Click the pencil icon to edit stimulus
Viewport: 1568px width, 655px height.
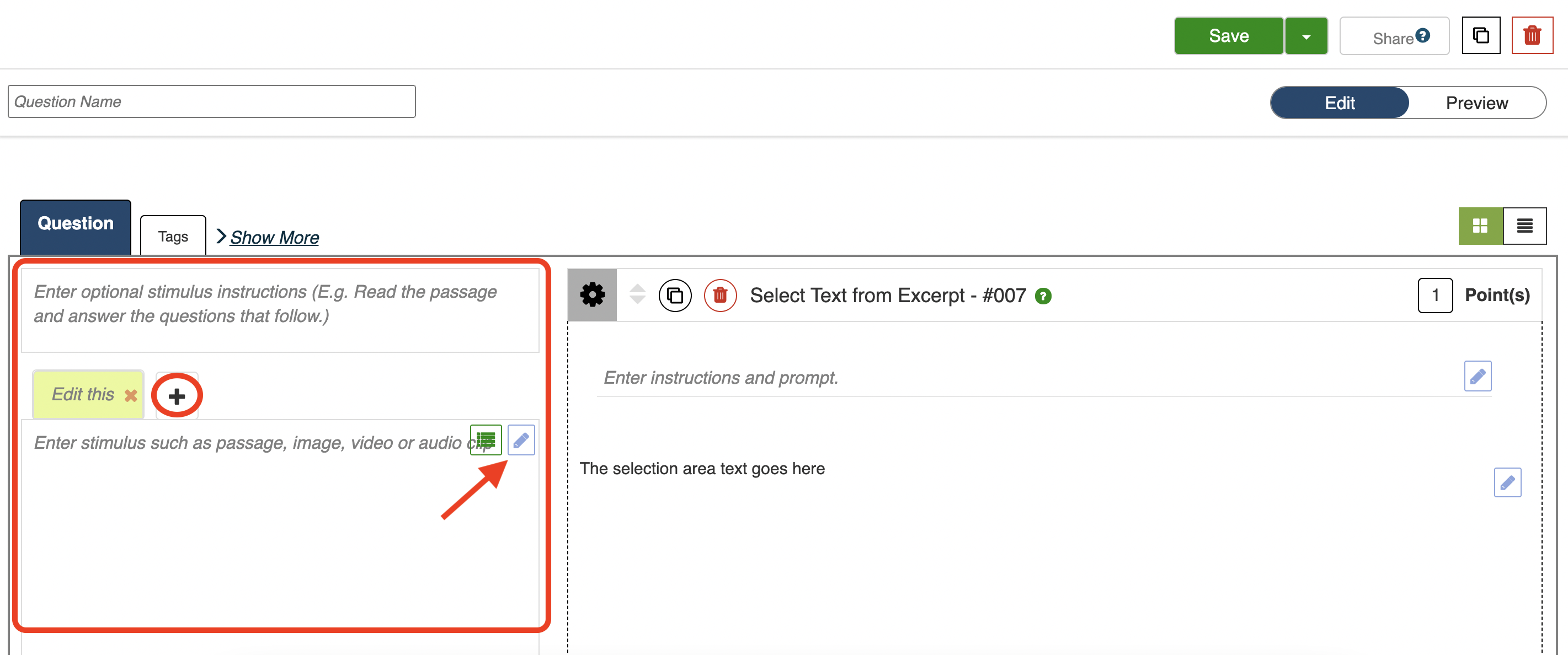click(x=521, y=440)
